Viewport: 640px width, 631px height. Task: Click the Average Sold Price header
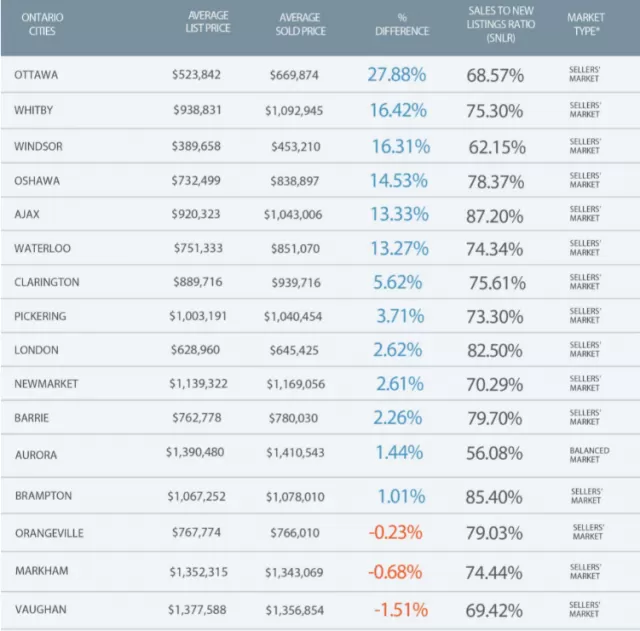300,24
